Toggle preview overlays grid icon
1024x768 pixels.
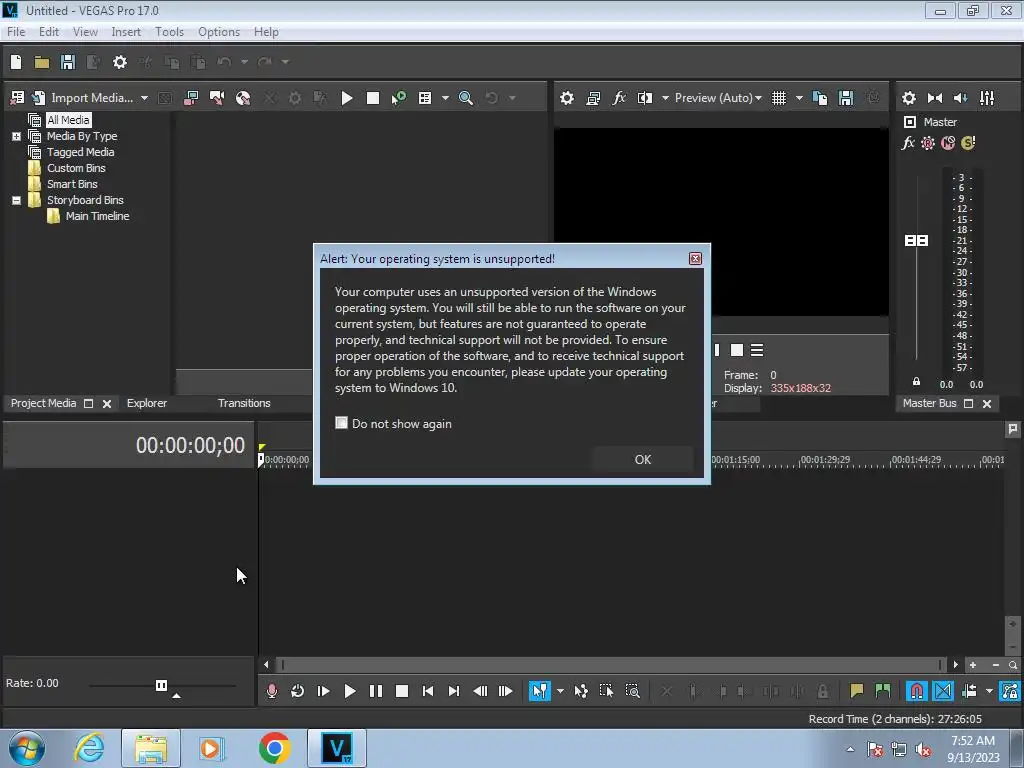click(x=778, y=98)
